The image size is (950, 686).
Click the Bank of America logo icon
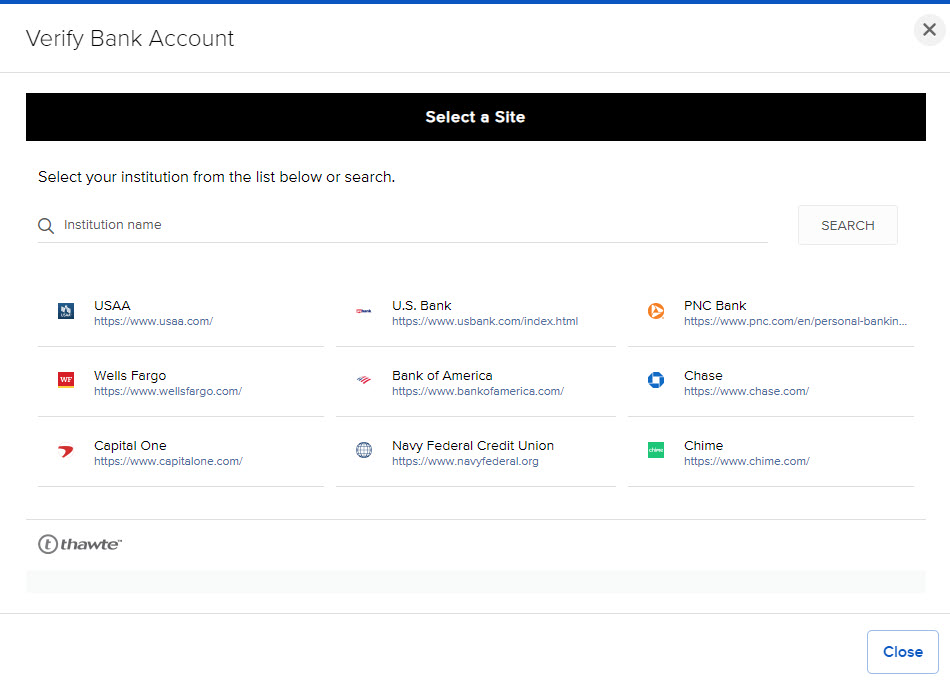(x=364, y=380)
